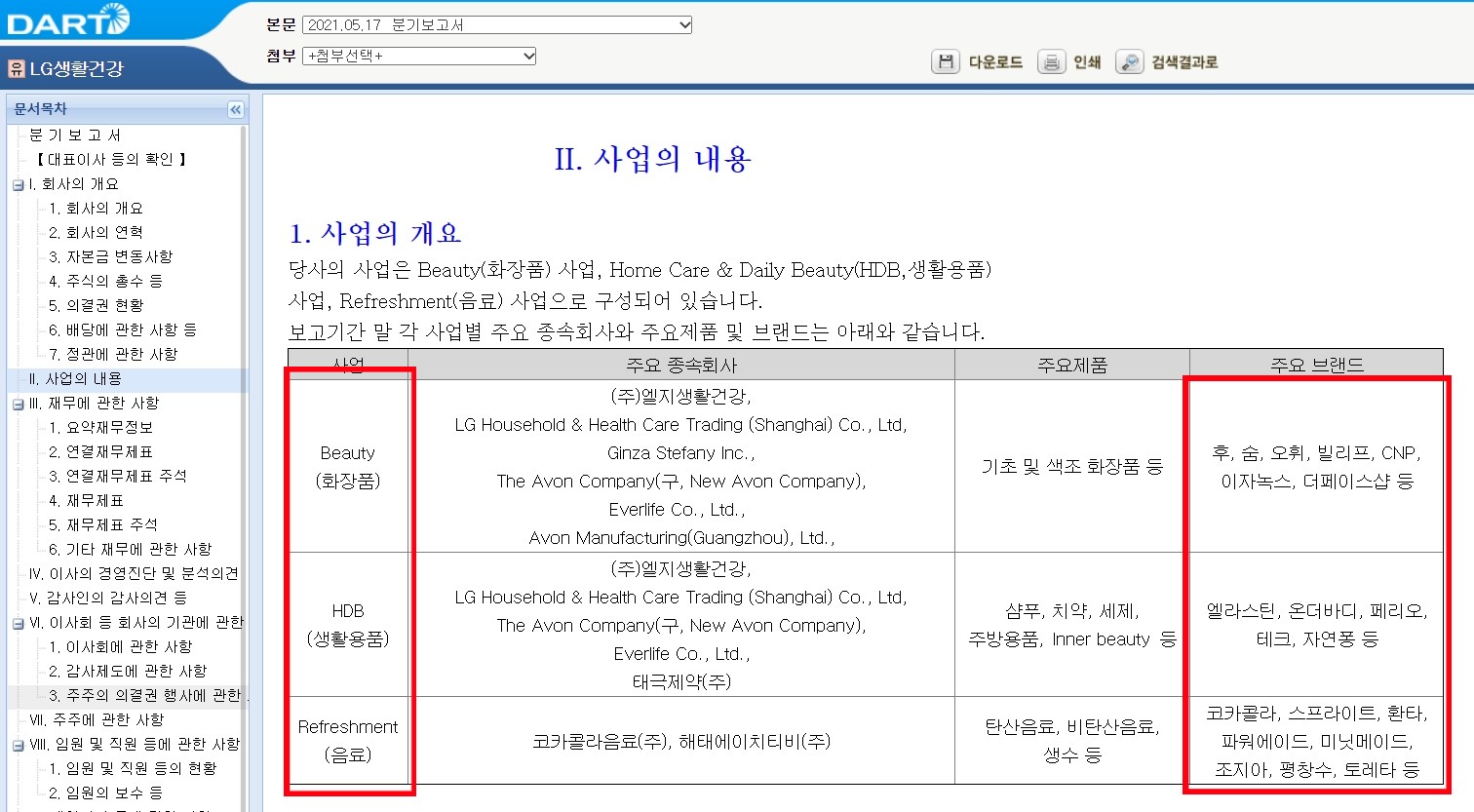
Task: Open 7. 정관에 관한 사항
Action: 113,354
